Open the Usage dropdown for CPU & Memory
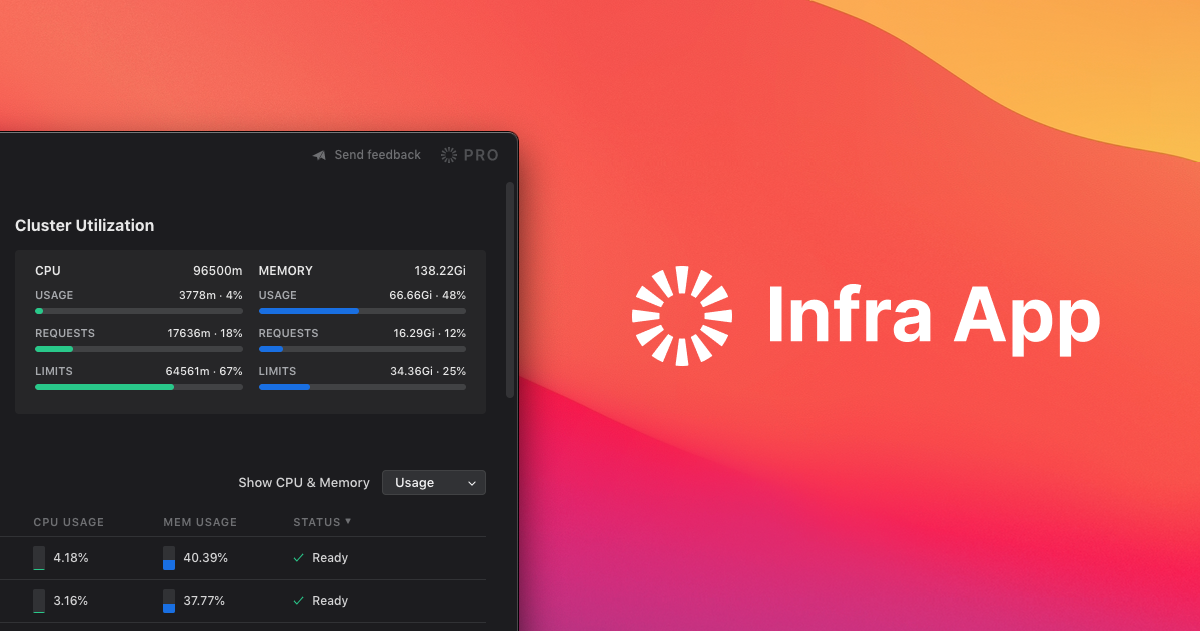This screenshot has width=1200, height=631. (x=434, y=483)
